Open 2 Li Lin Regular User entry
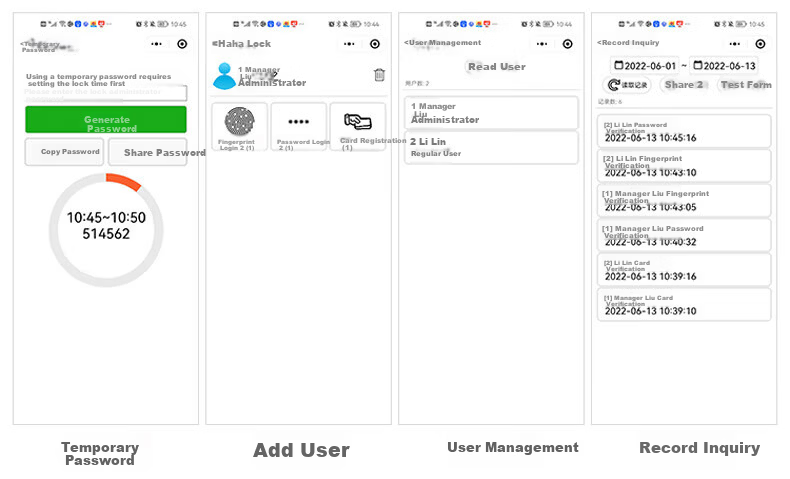The width and height of the screenshot is (790, 479). pyautogui.click(x=491, y=148)
